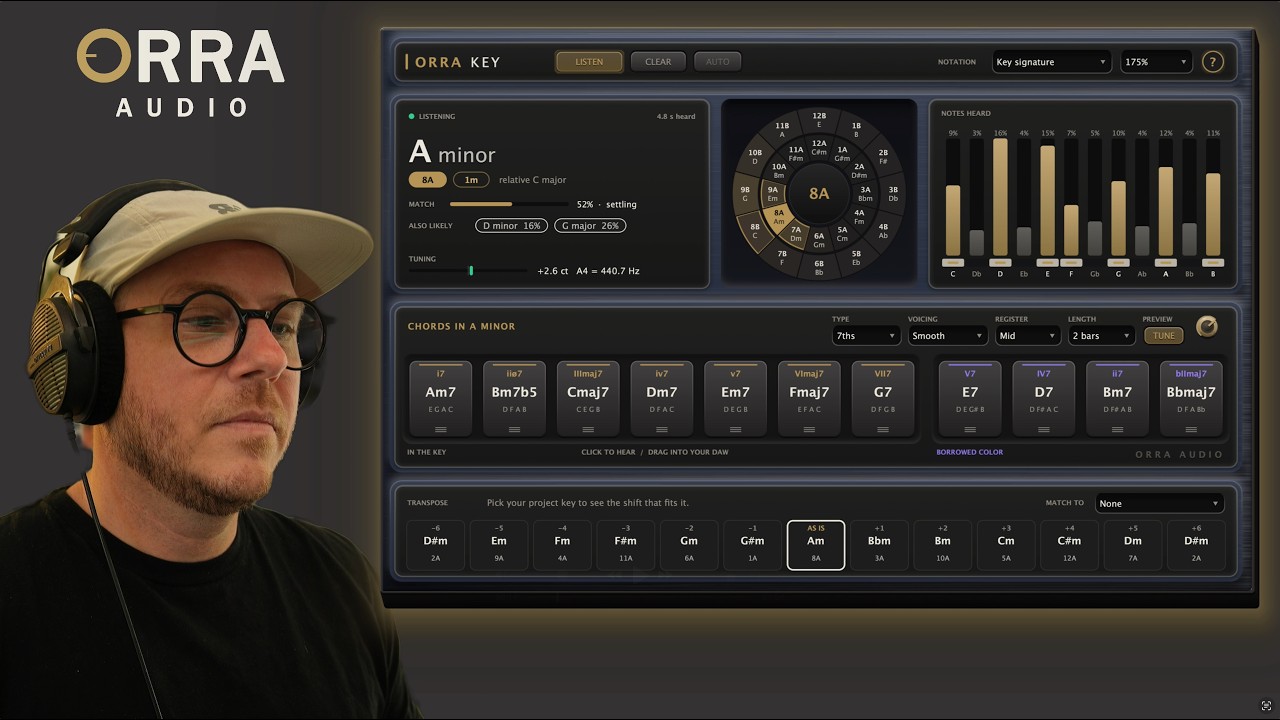Choose the G major 26% alternative key

590,226
